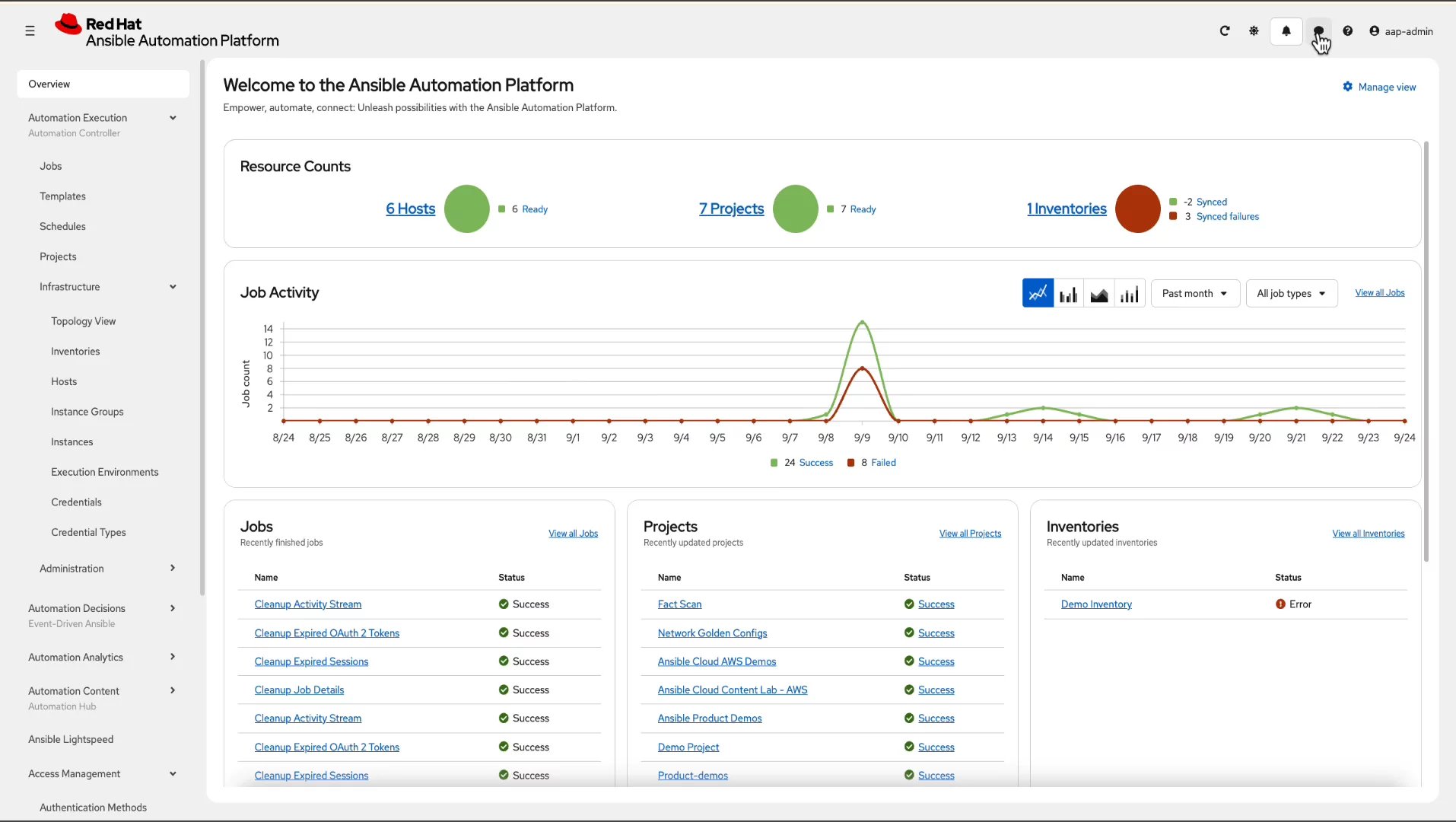Switch Job Activity to area chart view
The height and width of the screenshot is (822, 1456).
1098,293
